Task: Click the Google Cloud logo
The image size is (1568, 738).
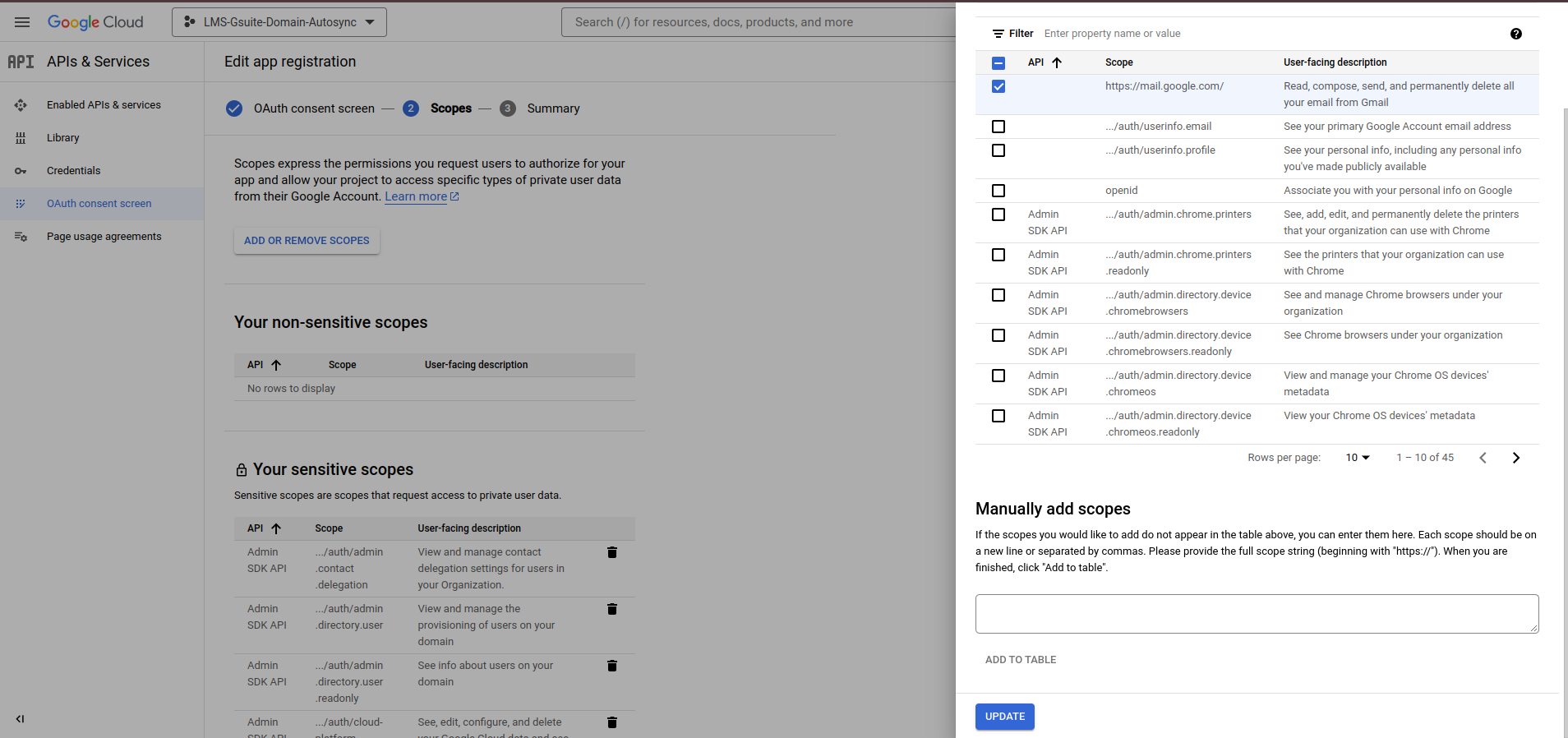Action: (95, 22)
